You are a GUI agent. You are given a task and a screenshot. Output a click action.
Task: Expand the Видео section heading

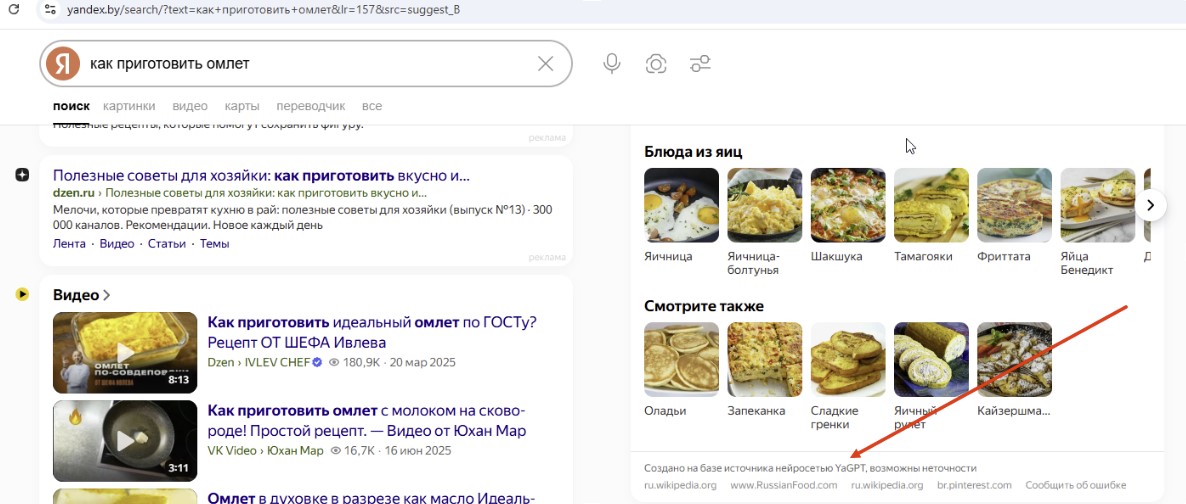tap(81, 295)
